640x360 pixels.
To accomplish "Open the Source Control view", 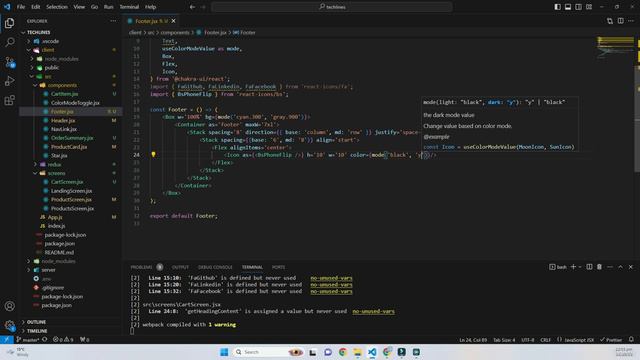I will click(x=9, y=62).
